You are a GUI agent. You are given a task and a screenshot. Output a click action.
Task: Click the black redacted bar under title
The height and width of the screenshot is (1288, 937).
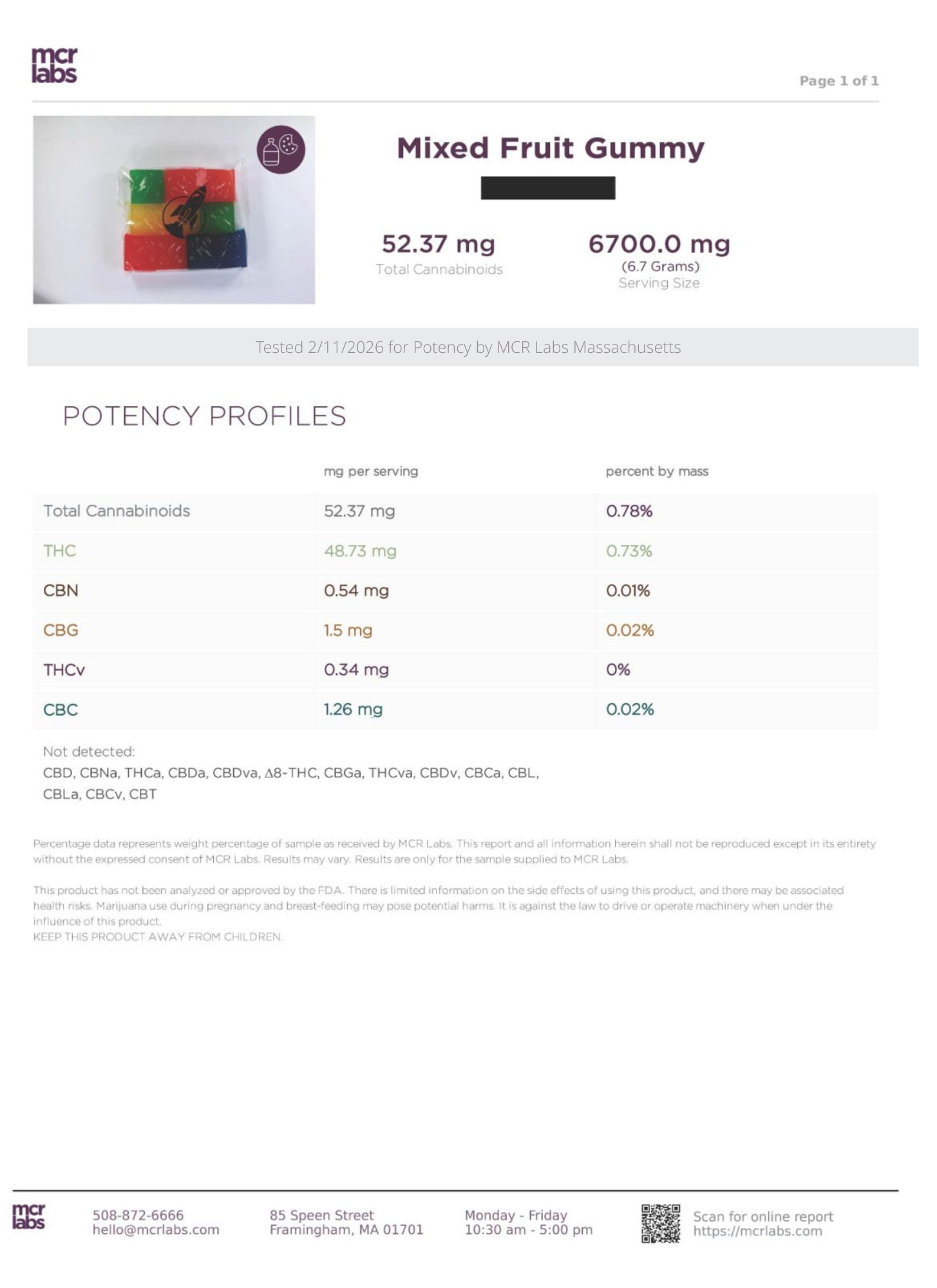[x=547, y=188]
